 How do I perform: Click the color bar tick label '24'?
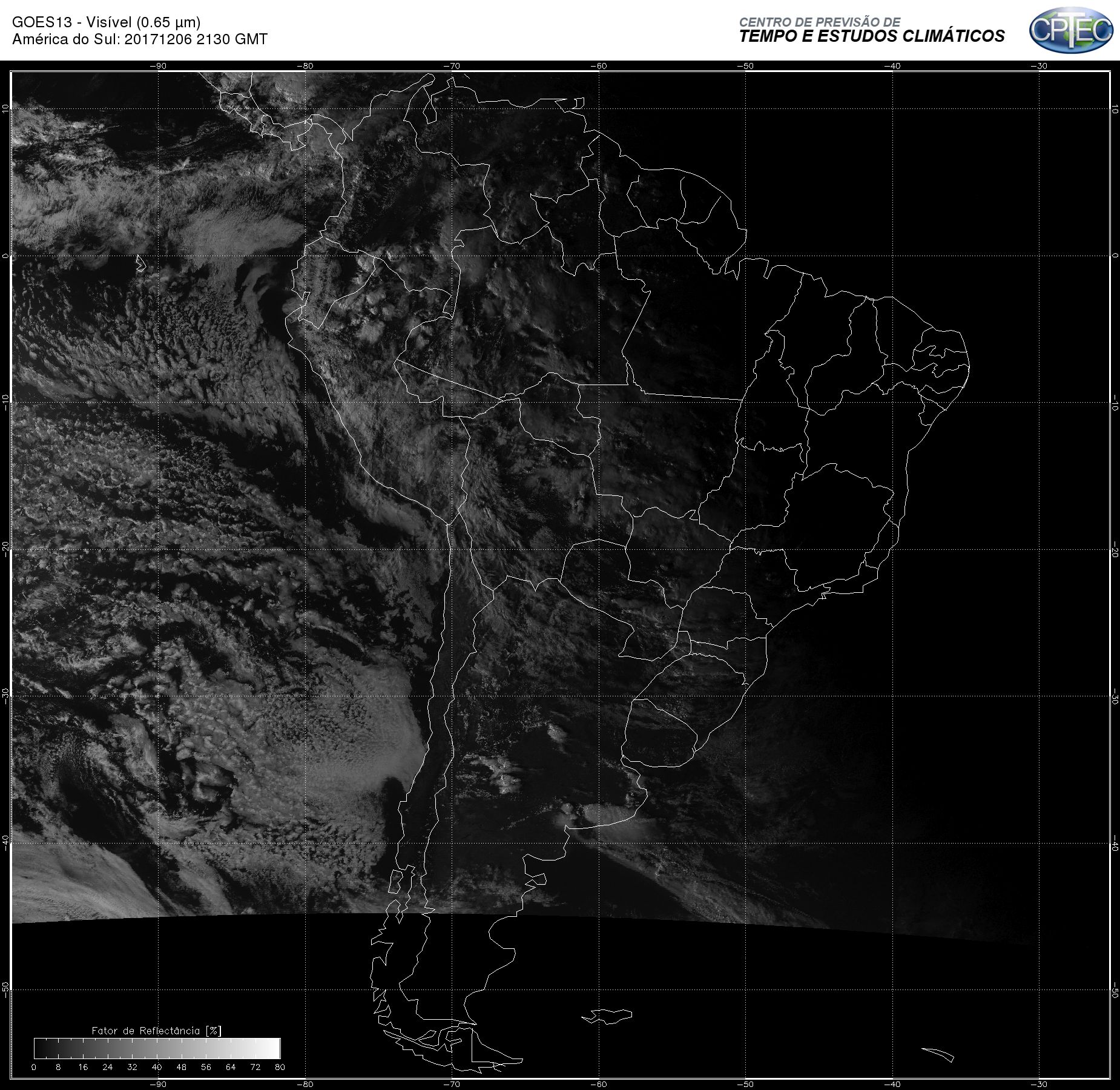[x=108, y=1067]
